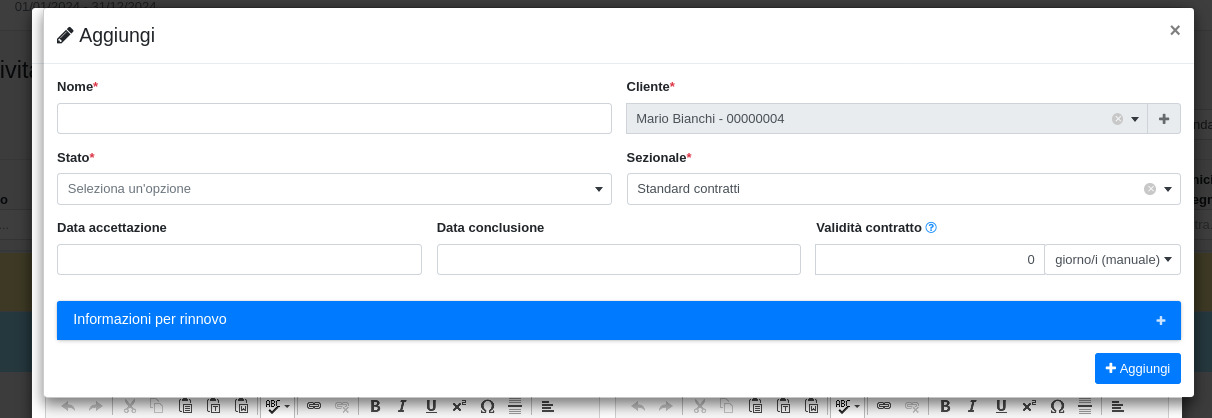Clear the Standard contratti Sezionale selection

1150,189
